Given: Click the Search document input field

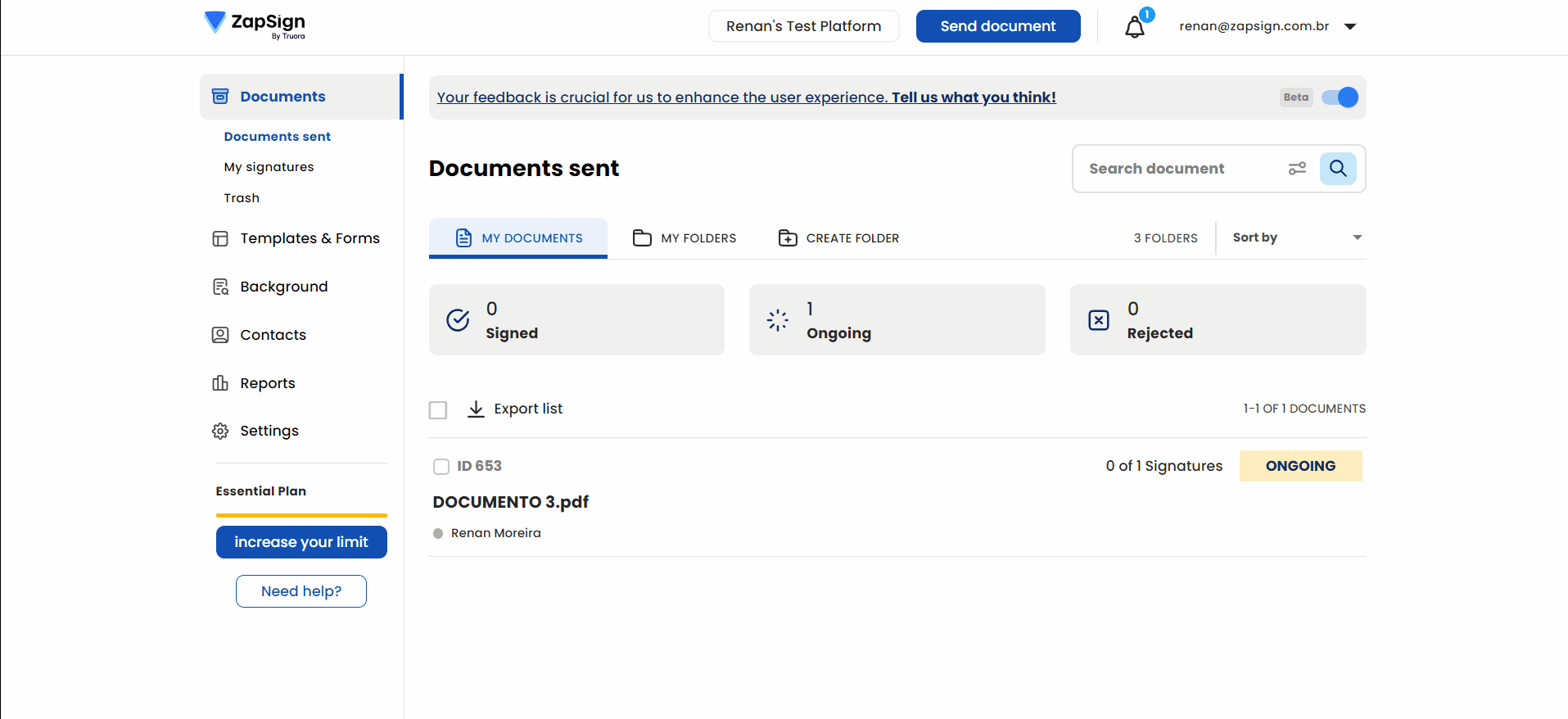Looking at the screenshot, I should tap(1179, 169).
